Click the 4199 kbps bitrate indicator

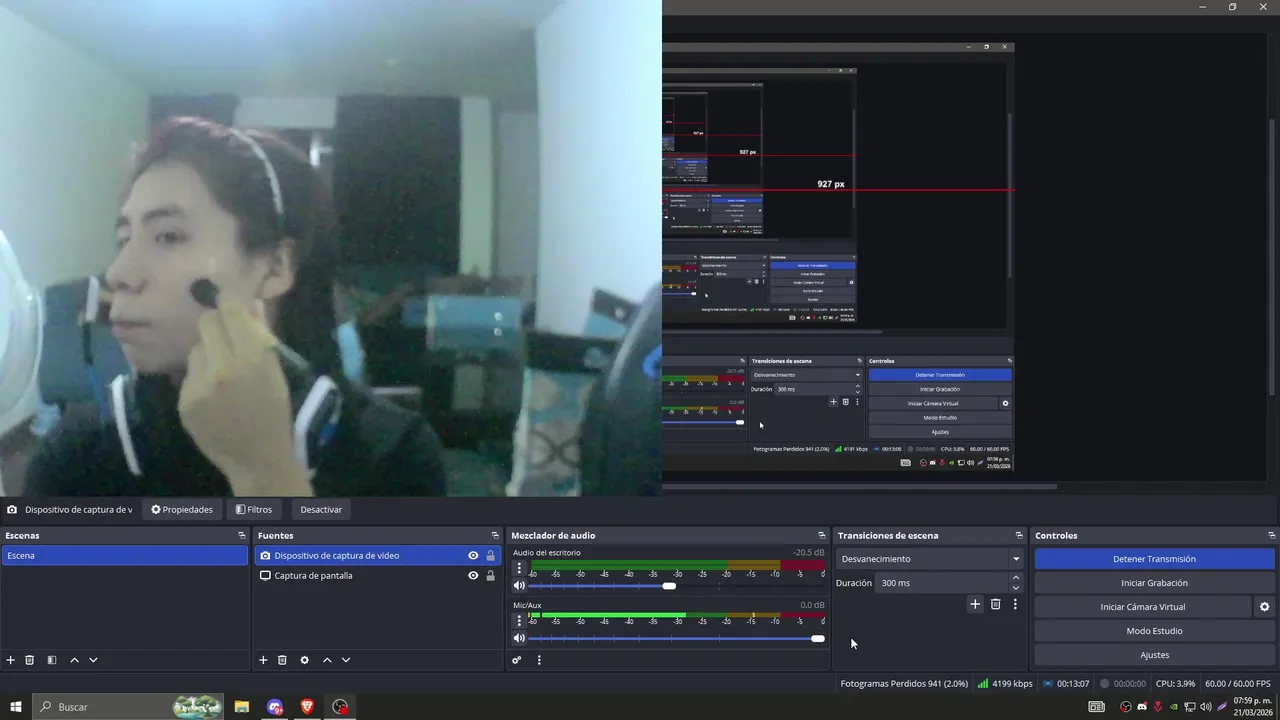tap(1005, 684)
